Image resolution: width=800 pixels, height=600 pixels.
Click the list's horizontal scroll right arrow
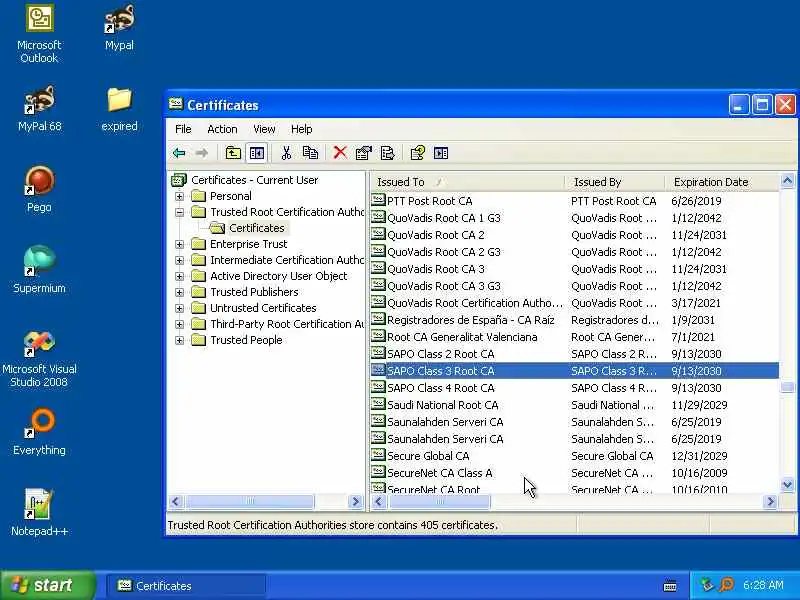pos(770,502)
